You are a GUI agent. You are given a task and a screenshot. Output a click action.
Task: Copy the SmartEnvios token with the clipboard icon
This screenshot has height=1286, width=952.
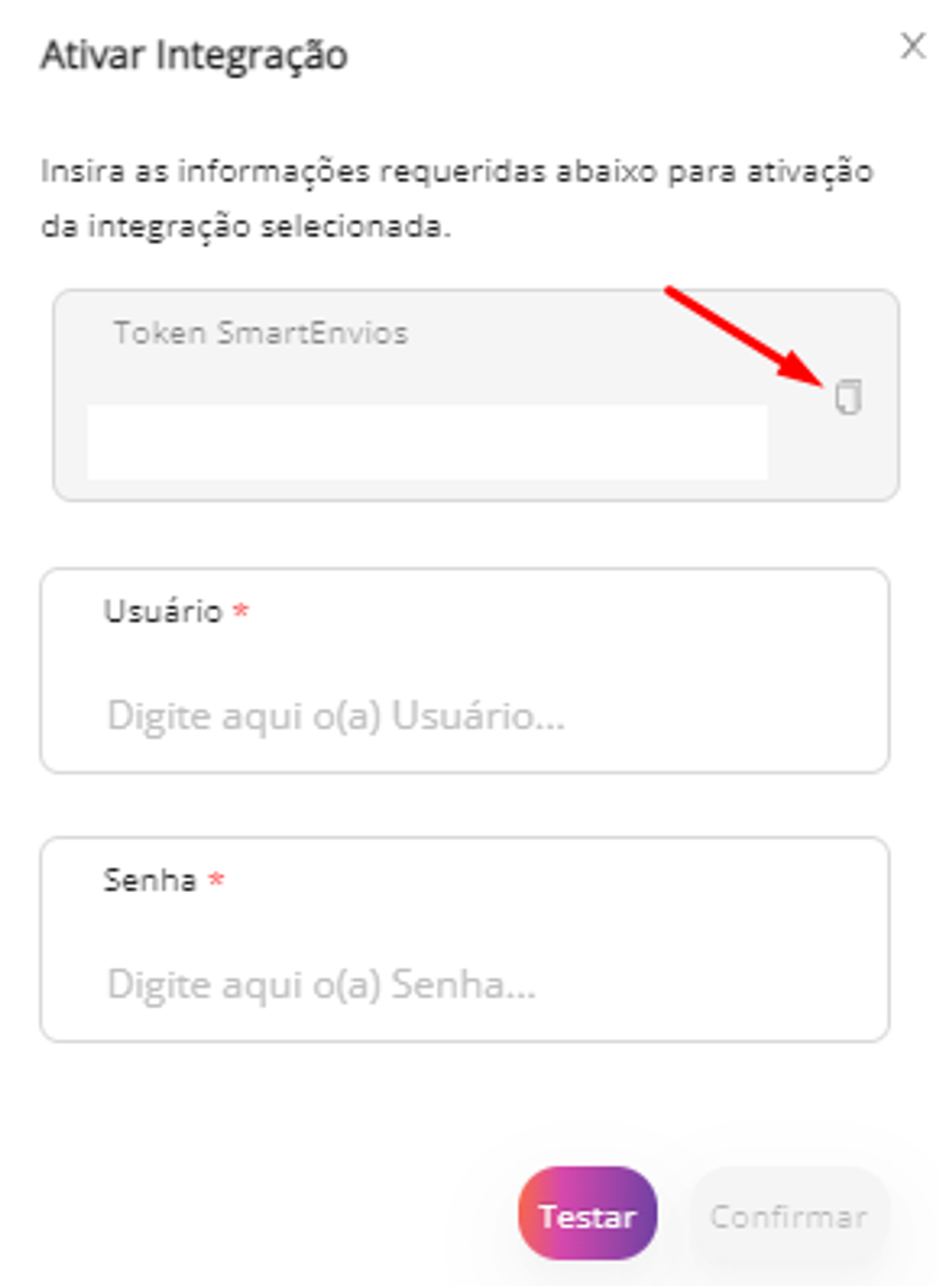tap(848, 396)
